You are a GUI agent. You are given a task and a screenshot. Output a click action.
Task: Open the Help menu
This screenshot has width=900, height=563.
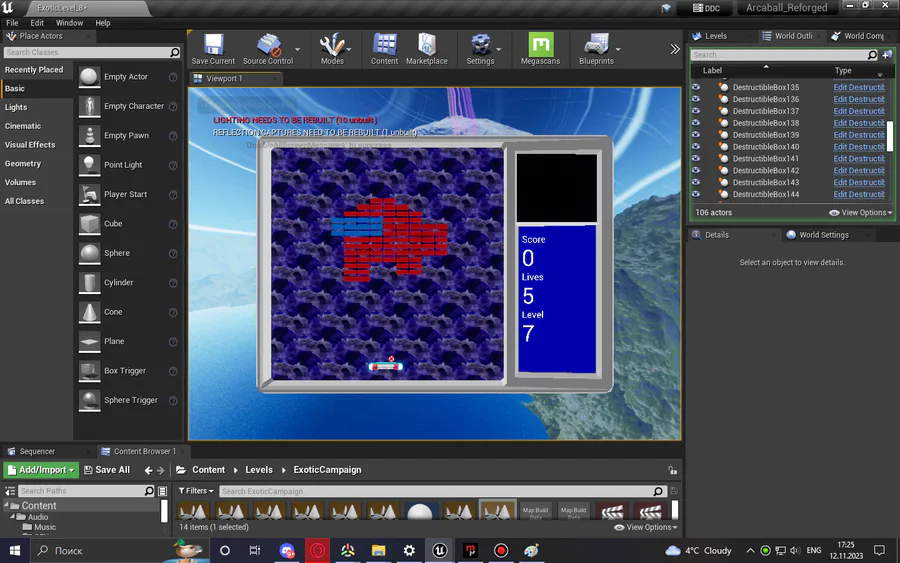[103, 23]
